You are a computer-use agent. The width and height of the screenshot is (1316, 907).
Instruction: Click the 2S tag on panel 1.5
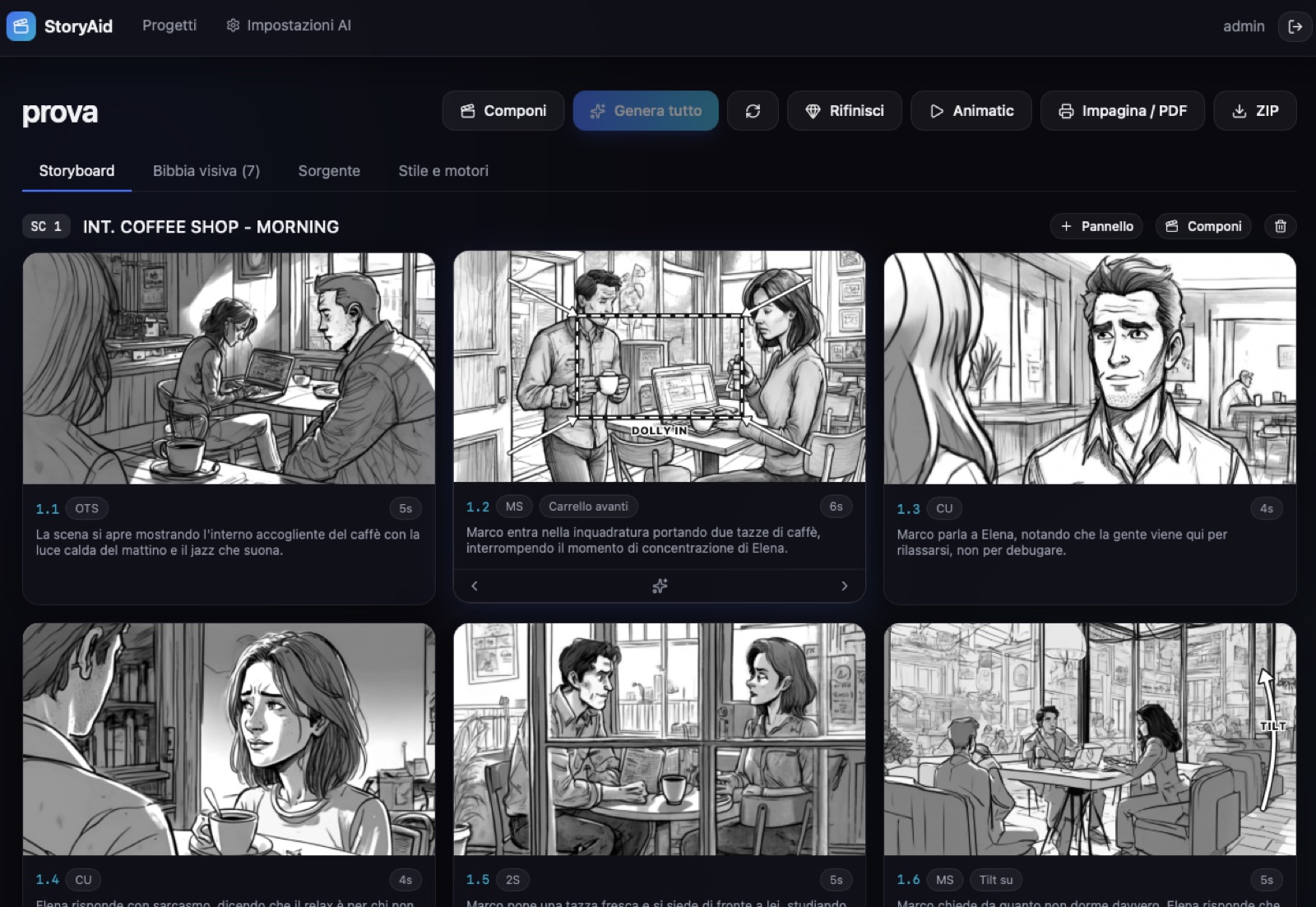tap(512, 880)
